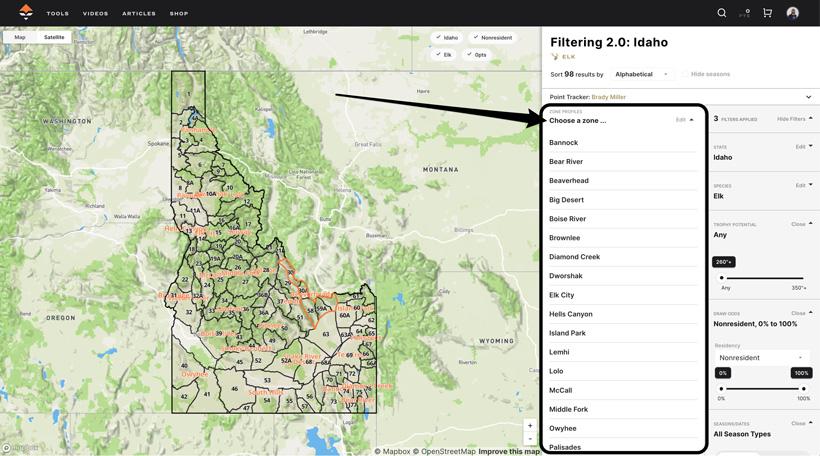Close the Draw Odds filter section
The image size is (820, 456).
pos(802,313)
